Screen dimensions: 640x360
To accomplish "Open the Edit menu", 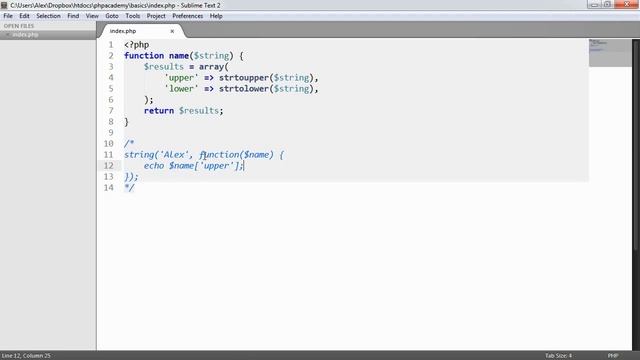I will pyautogui.click(x=24, y=16).
